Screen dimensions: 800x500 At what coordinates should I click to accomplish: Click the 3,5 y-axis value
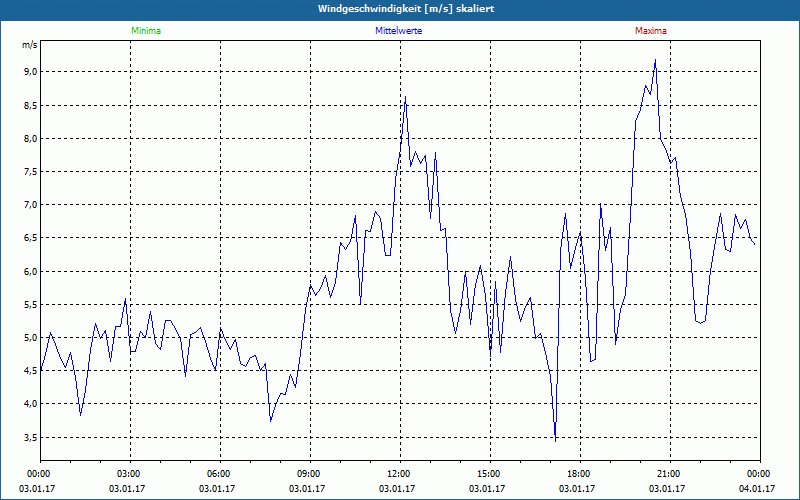(31, 438)
